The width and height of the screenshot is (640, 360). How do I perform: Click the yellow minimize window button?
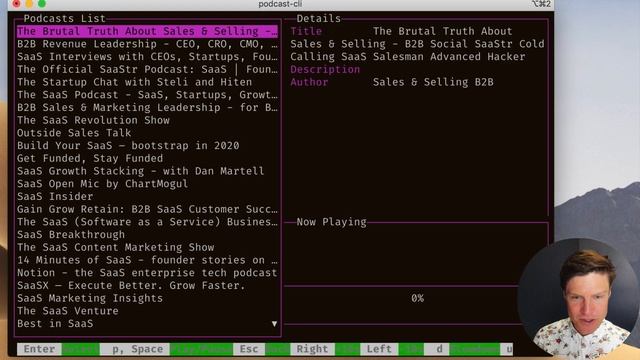(29, 4)
